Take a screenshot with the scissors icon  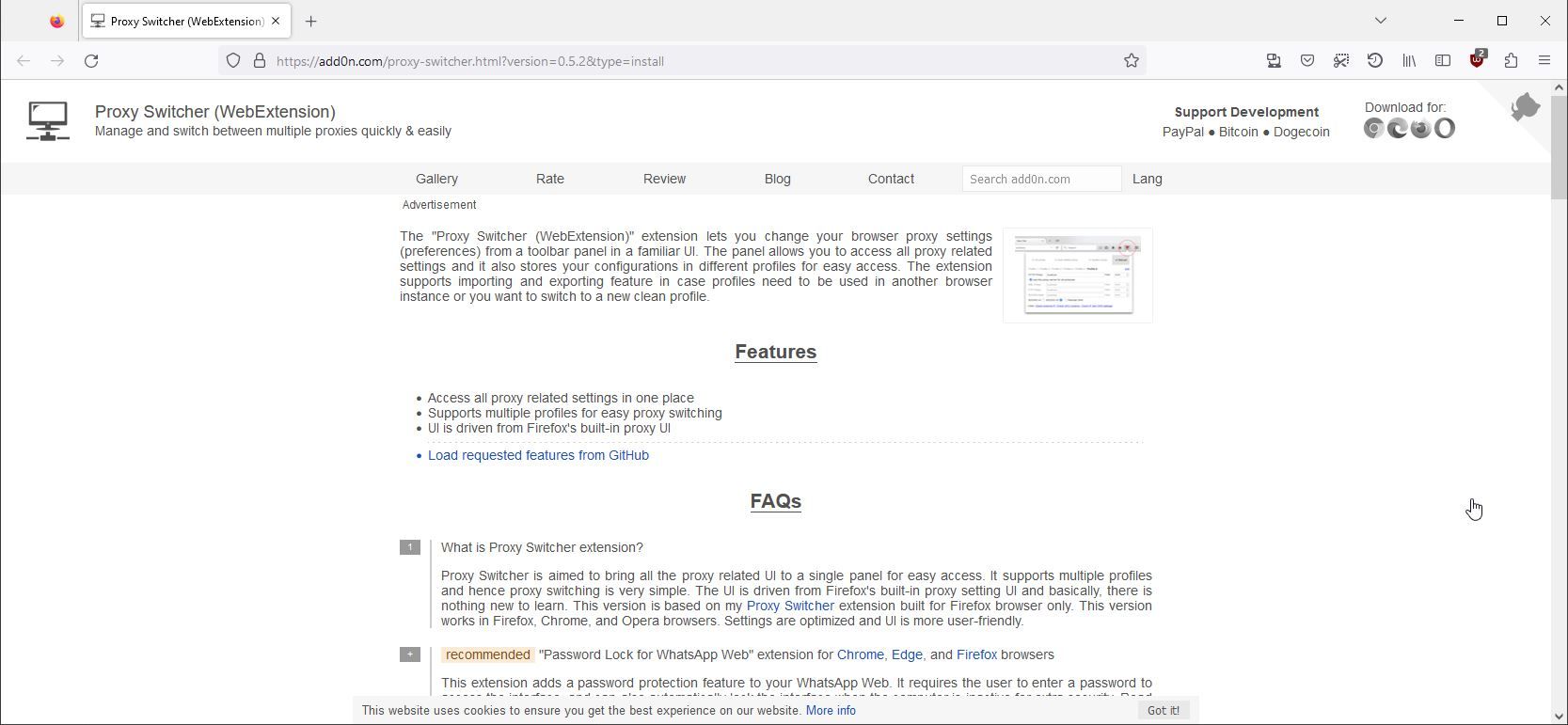(x=1341, y=61)
